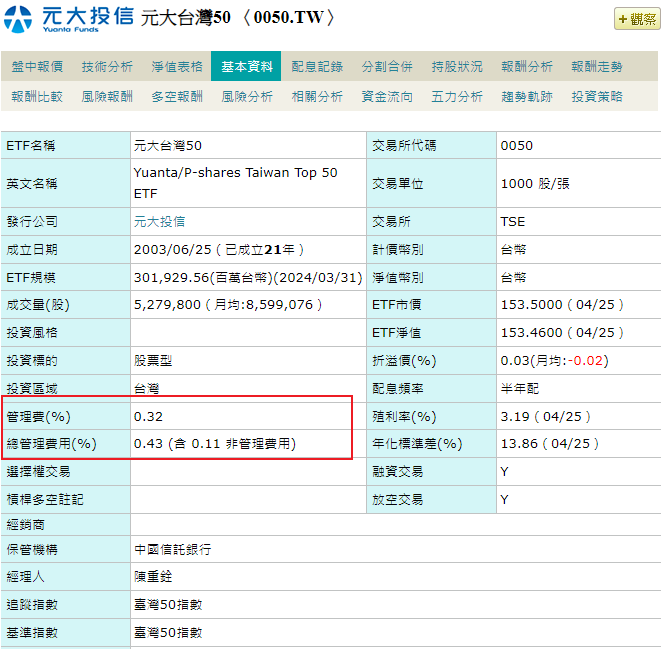
Task: Add ETF to watchlist with +觀察 button
Action: point(637,19)
